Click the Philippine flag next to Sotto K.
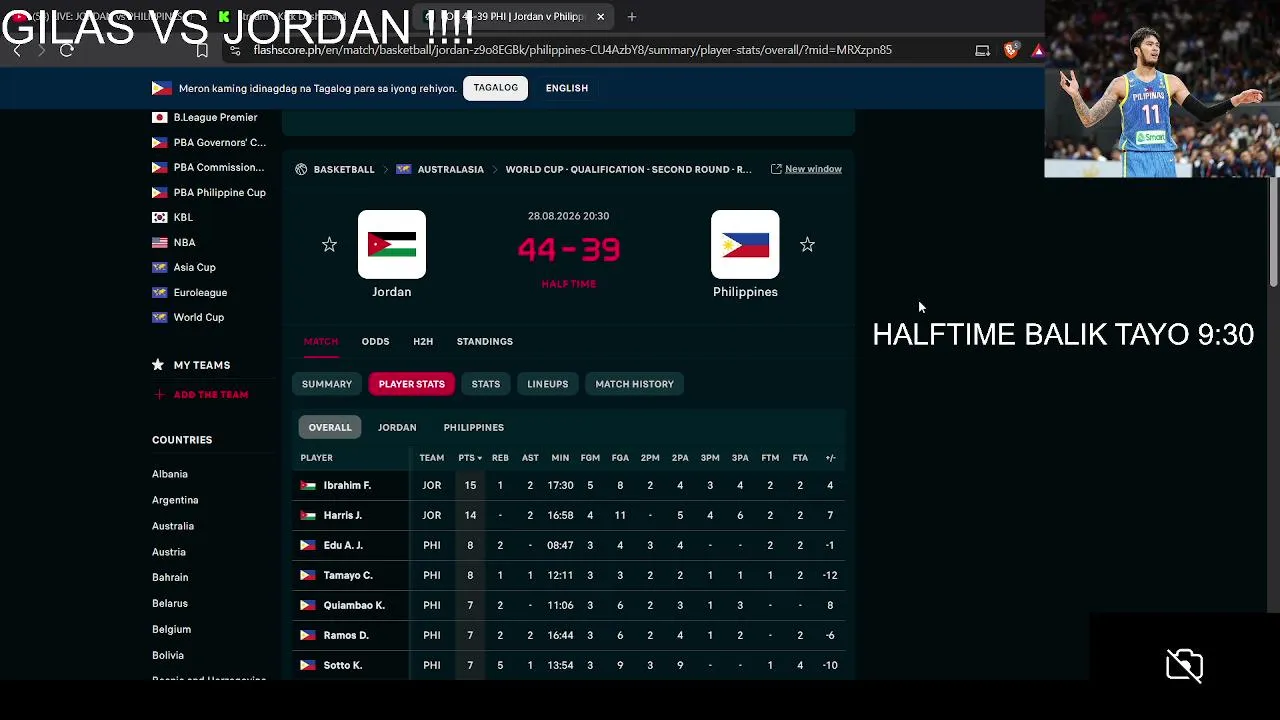The width and height of the screenshot is (1280, 720). pyautogui.click(x=308, y=665)
